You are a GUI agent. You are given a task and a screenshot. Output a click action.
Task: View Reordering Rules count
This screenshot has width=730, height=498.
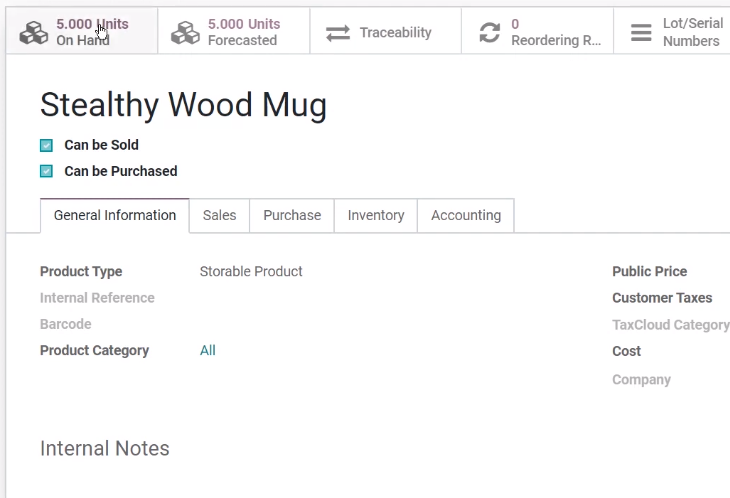537,31
